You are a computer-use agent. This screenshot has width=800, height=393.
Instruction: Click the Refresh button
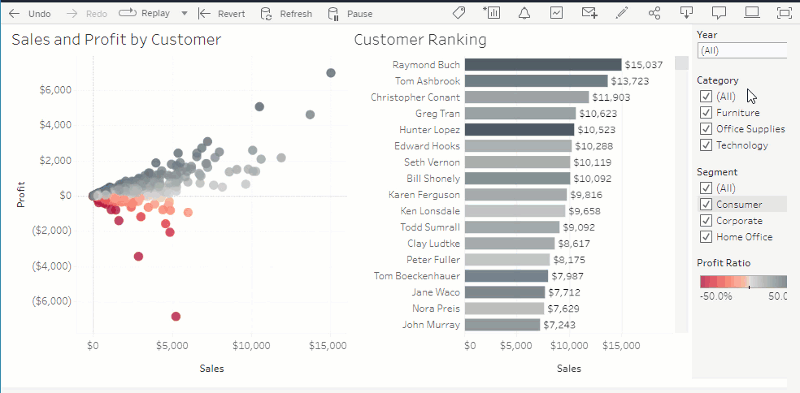(286, 14)
